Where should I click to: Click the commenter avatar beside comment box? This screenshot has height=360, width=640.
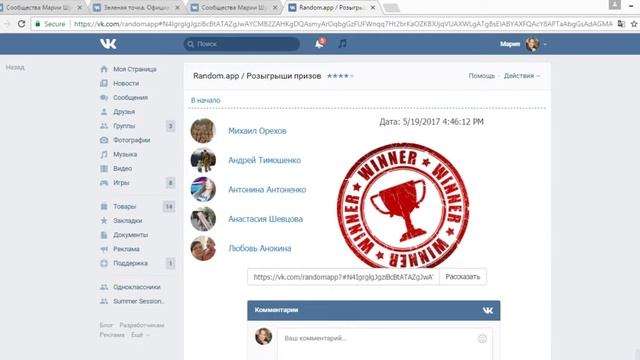(x=264, y=336)
